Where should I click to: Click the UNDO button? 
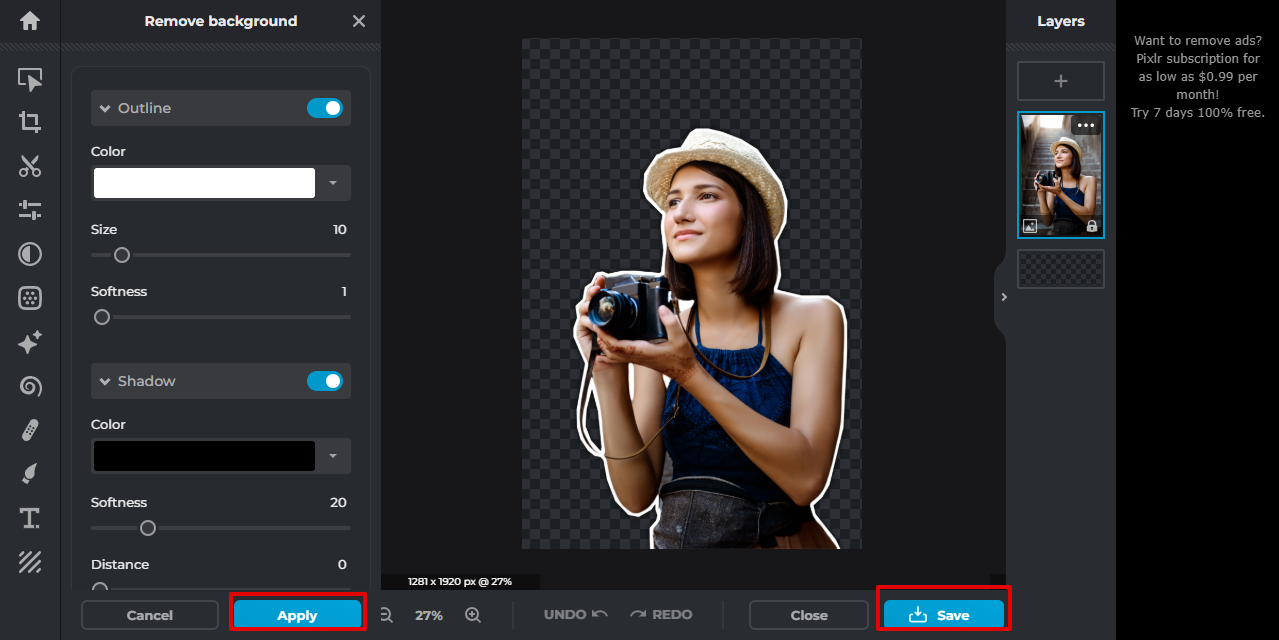click(x=576, y=615)
